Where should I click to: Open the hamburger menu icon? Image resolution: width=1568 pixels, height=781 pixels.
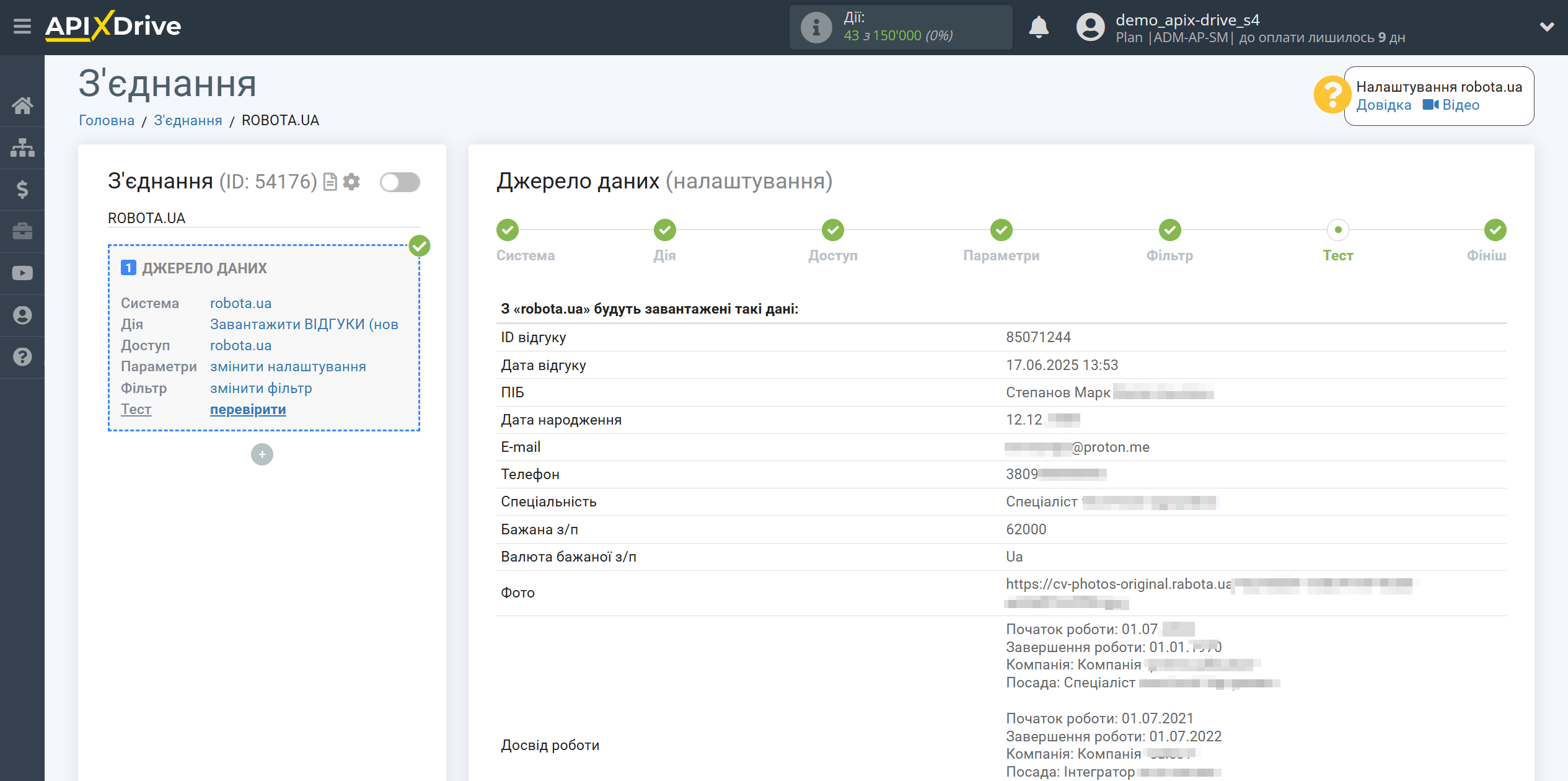[22, 27]
